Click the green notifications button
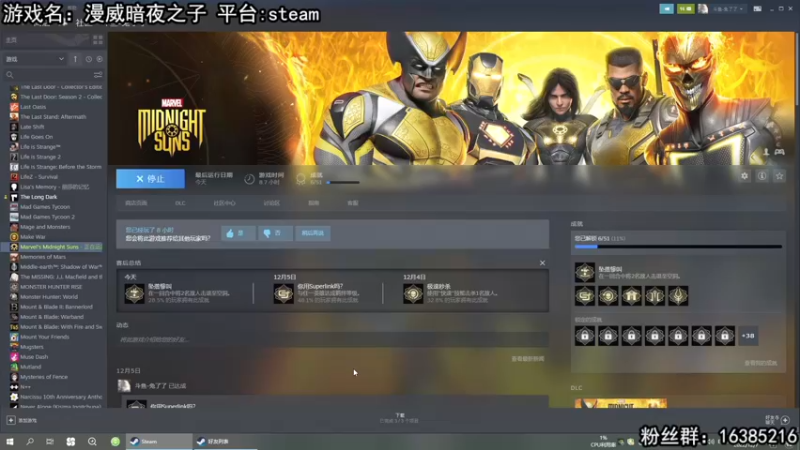Viewport: 800px width, 450px height. 685,9
